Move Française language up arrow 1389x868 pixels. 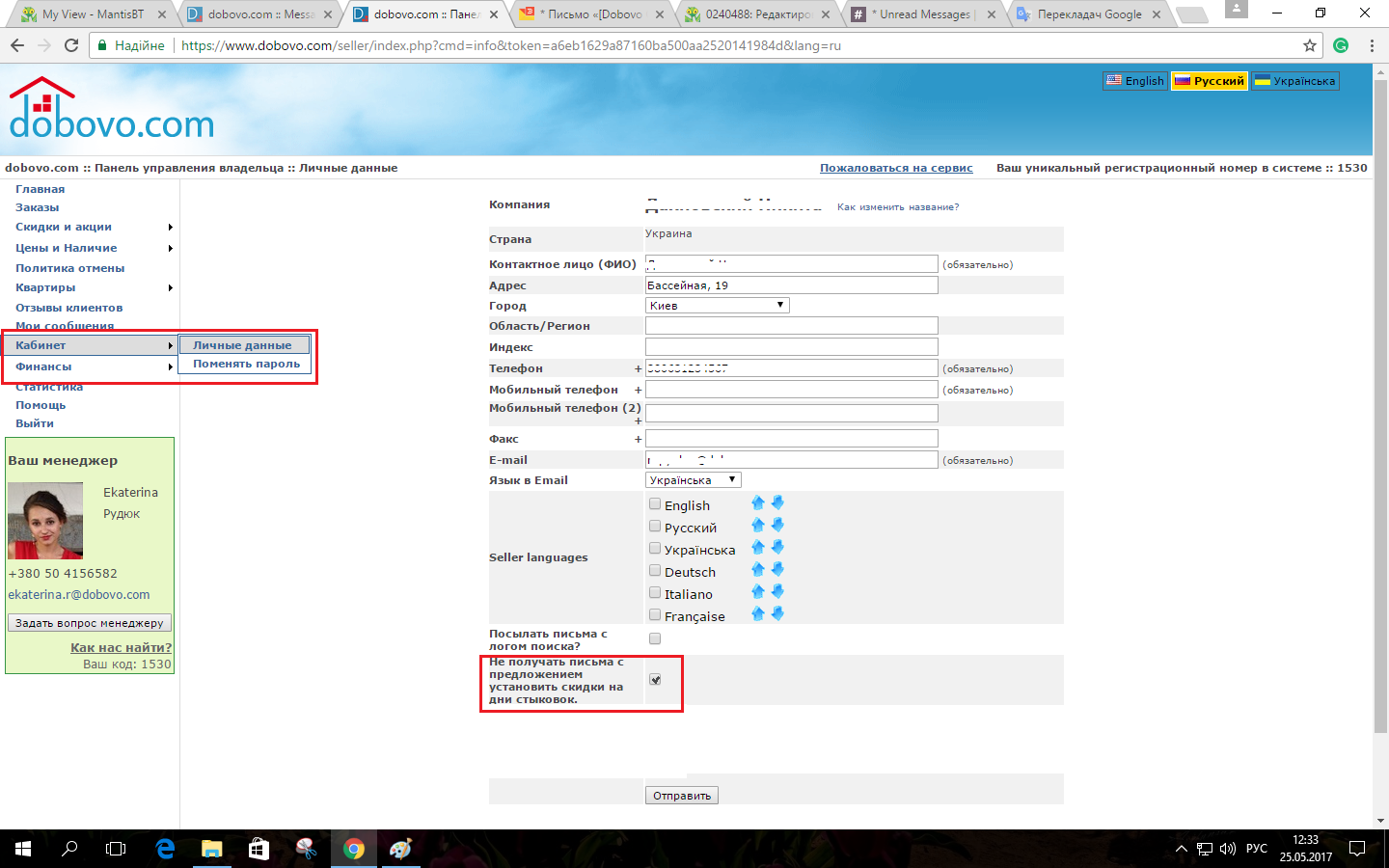(758, 613)
